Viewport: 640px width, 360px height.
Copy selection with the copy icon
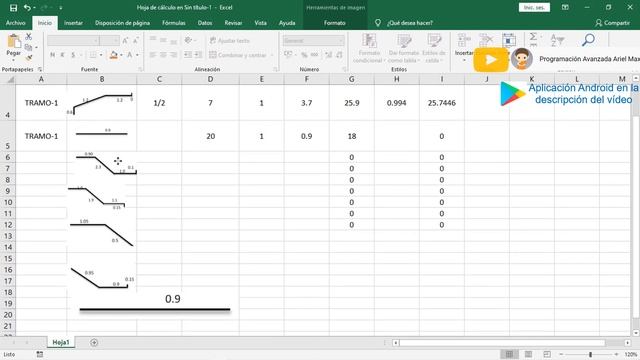click(28, 47)
